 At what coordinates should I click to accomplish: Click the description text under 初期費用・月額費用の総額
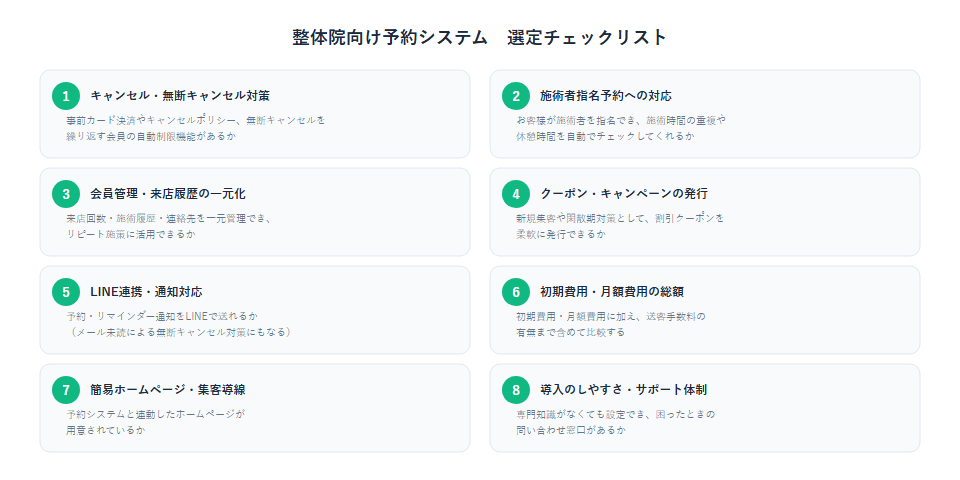click(611, 324)
